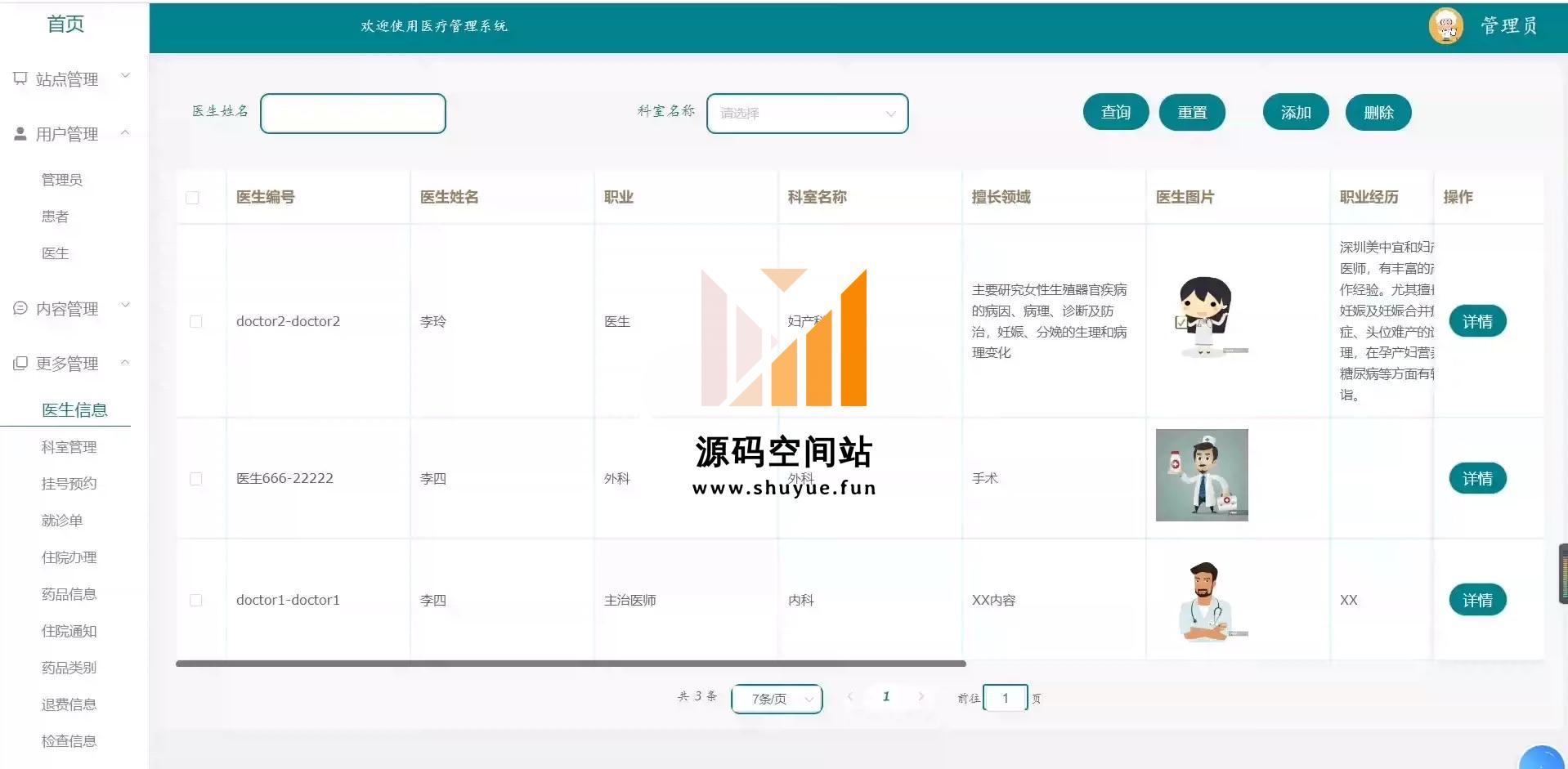This screenshot has height=769, width=1568.
Task: Select 医生信息 menu item
Action: (x=74, y=410)
